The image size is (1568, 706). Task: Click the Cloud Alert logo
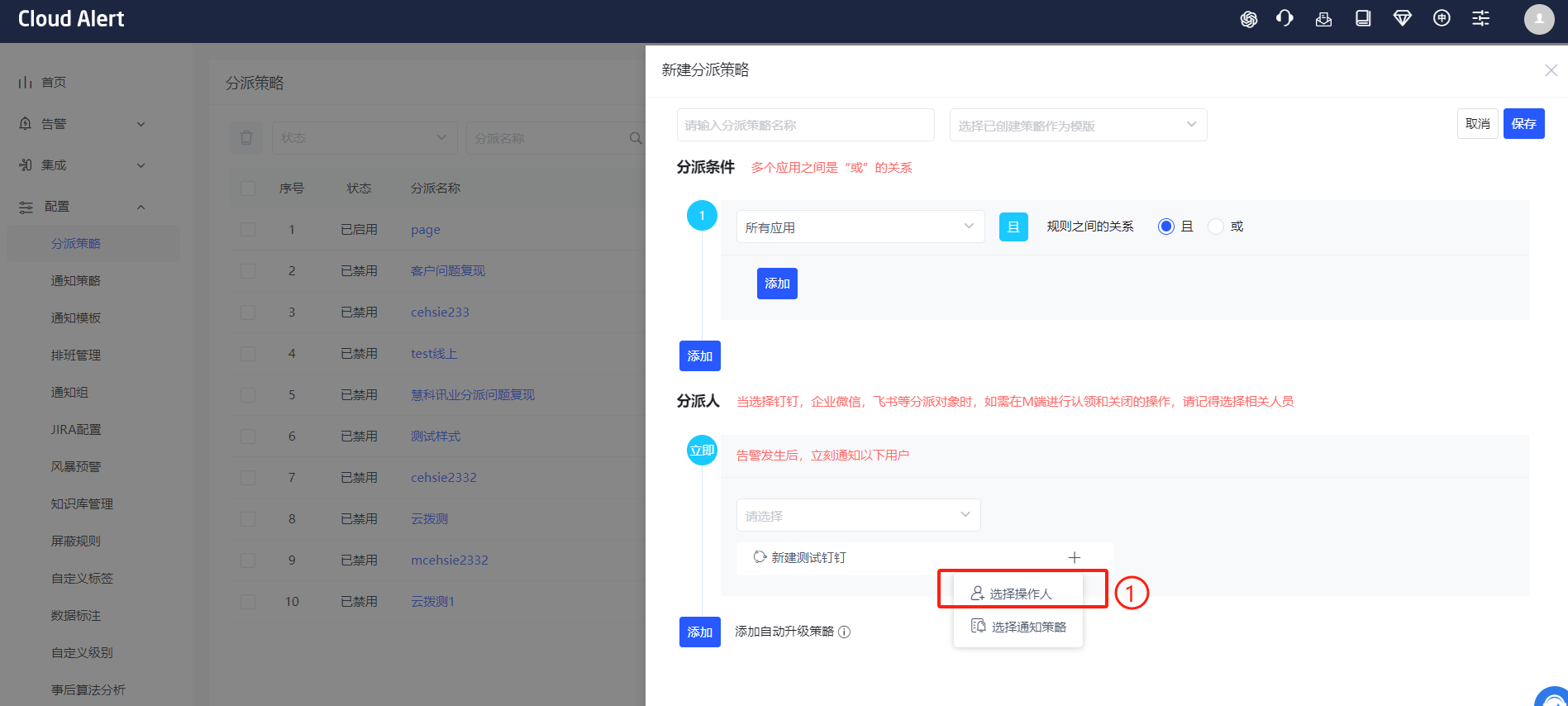(x=71, y=19)
